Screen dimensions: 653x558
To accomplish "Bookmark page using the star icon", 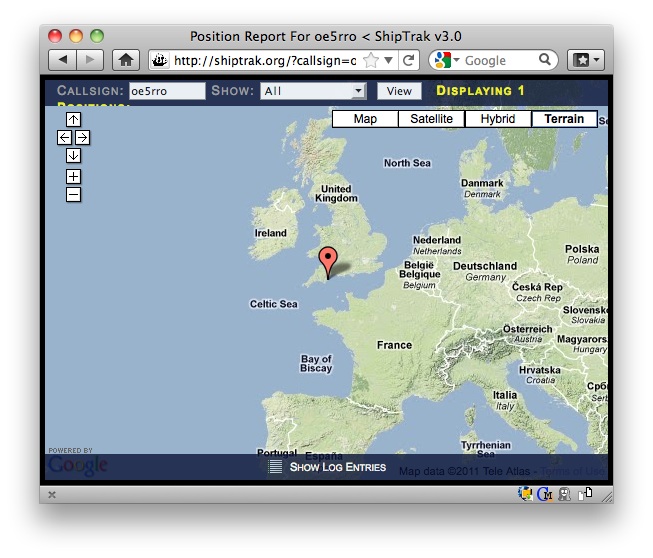I will [x=370, y=61].
